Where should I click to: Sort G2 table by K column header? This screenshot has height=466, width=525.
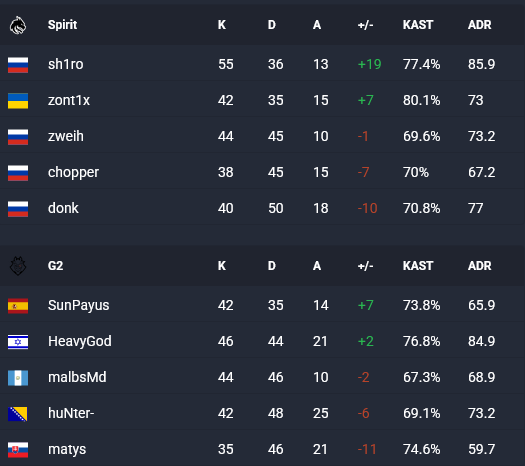coord(222,266)
